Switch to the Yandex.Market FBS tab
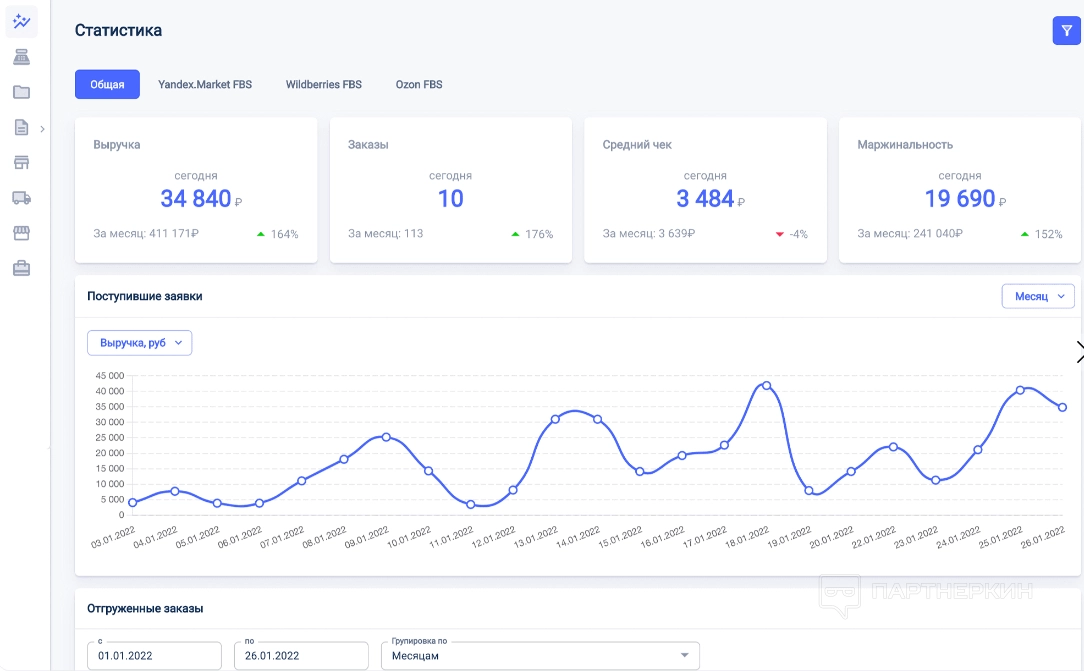 [205, 85]
